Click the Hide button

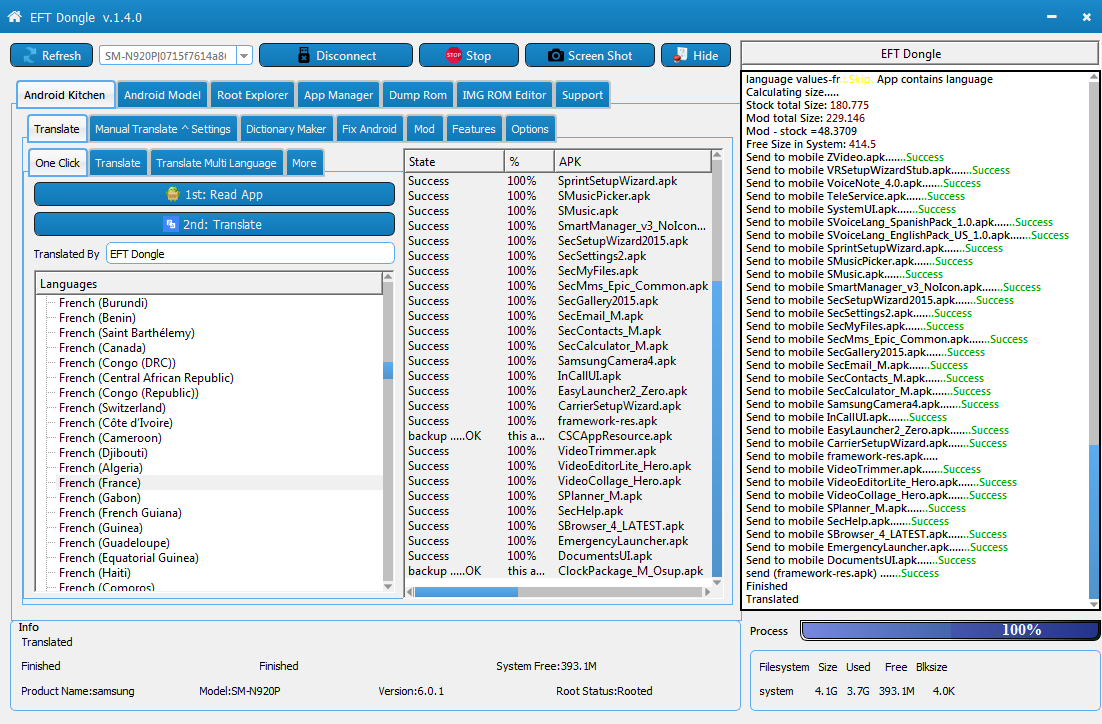(x=696, y=56)
